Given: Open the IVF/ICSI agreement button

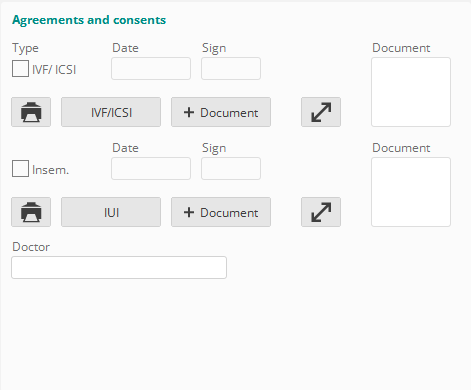Looking at the screenshot, I should click(x=111, y=112).
